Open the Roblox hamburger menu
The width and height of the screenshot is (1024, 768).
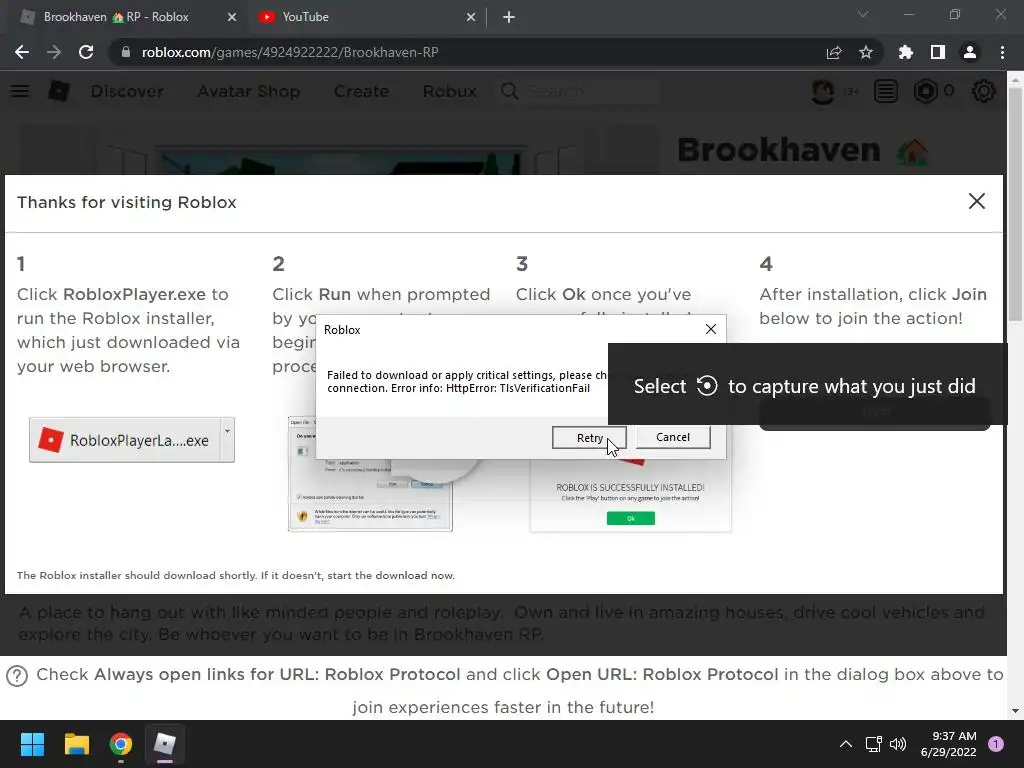click(x=20, y=91)
